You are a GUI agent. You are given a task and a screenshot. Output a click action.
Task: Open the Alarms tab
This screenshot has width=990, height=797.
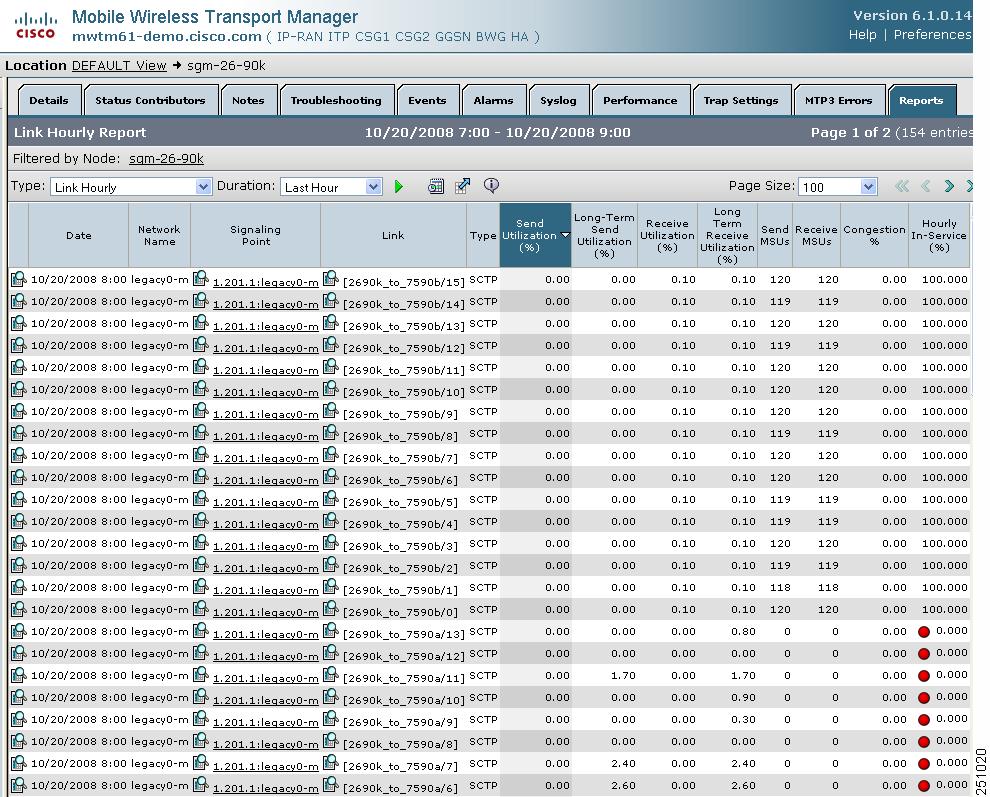(493, 100)
